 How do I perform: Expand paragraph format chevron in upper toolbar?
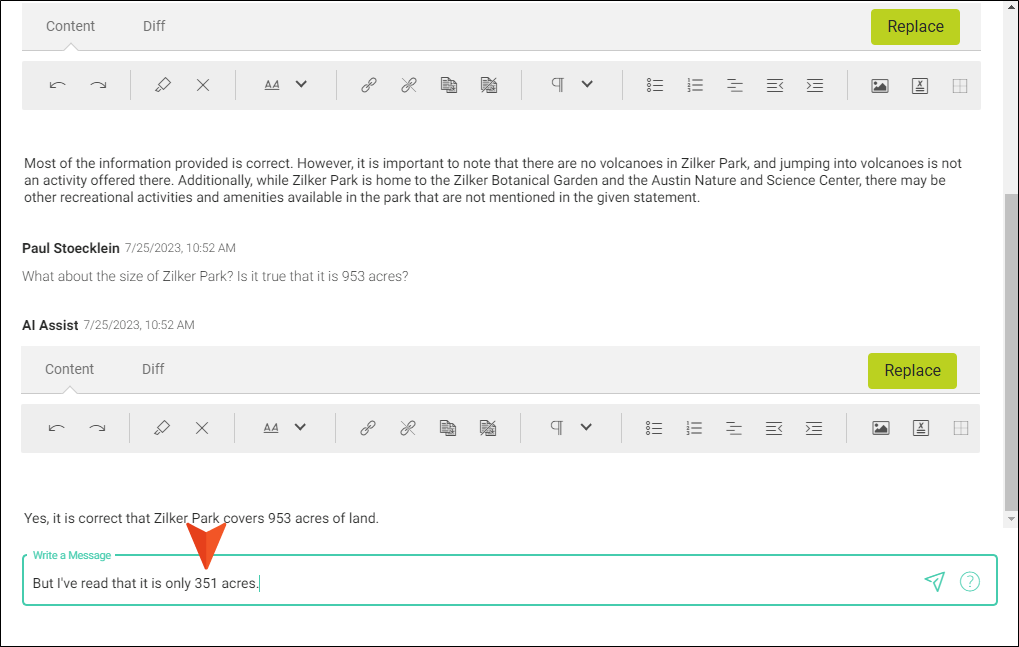(x=587, y=84)
